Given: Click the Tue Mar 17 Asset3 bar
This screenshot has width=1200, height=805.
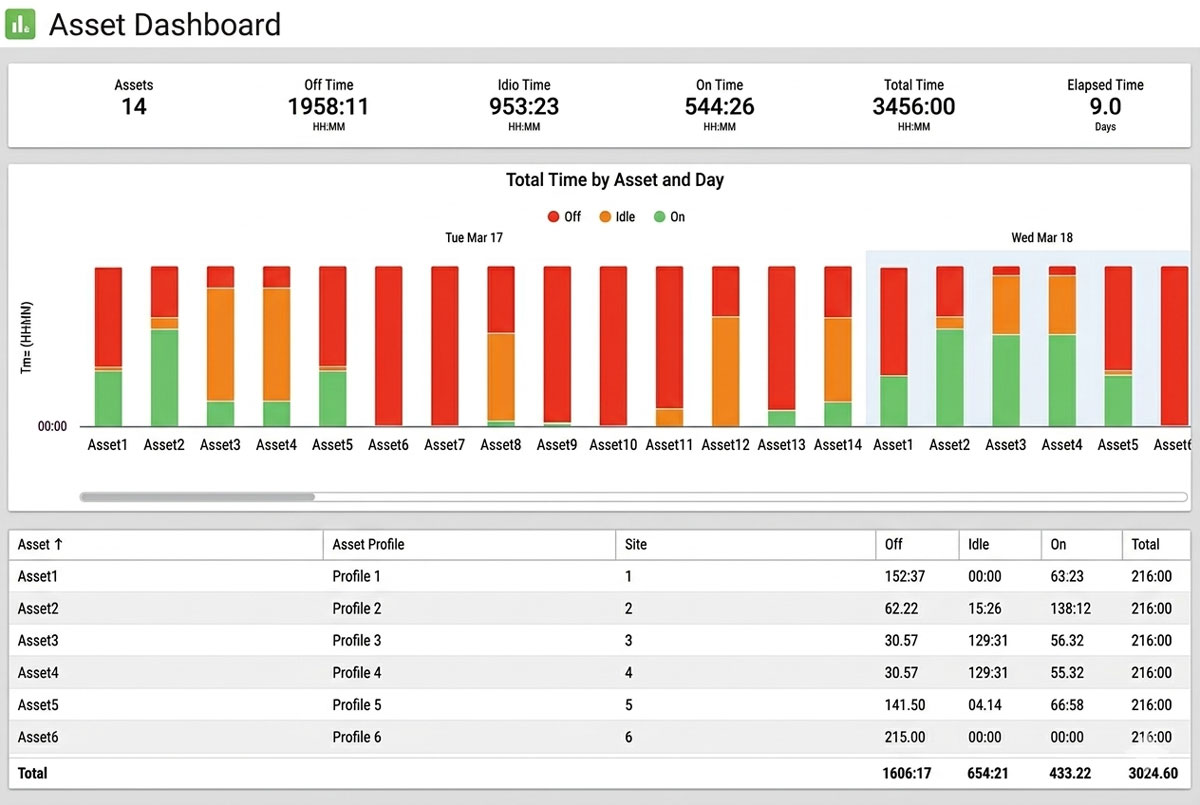Looking at the screenshot, I should point(220,345).
